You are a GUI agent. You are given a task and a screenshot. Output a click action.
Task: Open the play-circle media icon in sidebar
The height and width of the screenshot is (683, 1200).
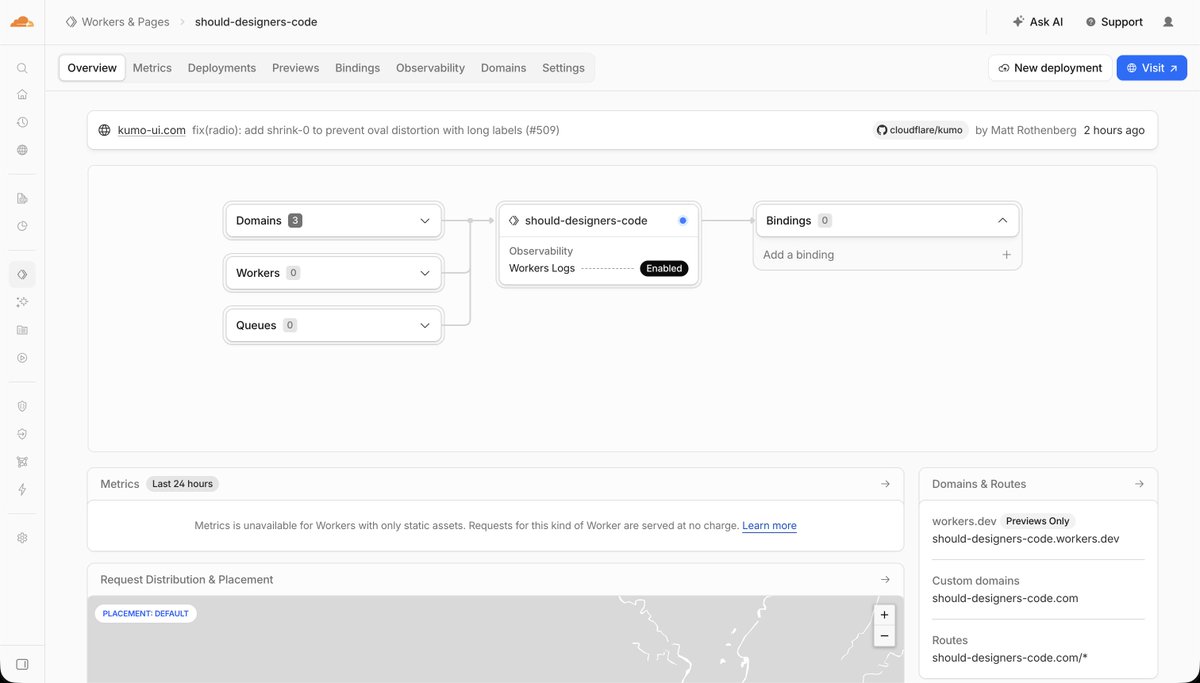tap(22, 358)
